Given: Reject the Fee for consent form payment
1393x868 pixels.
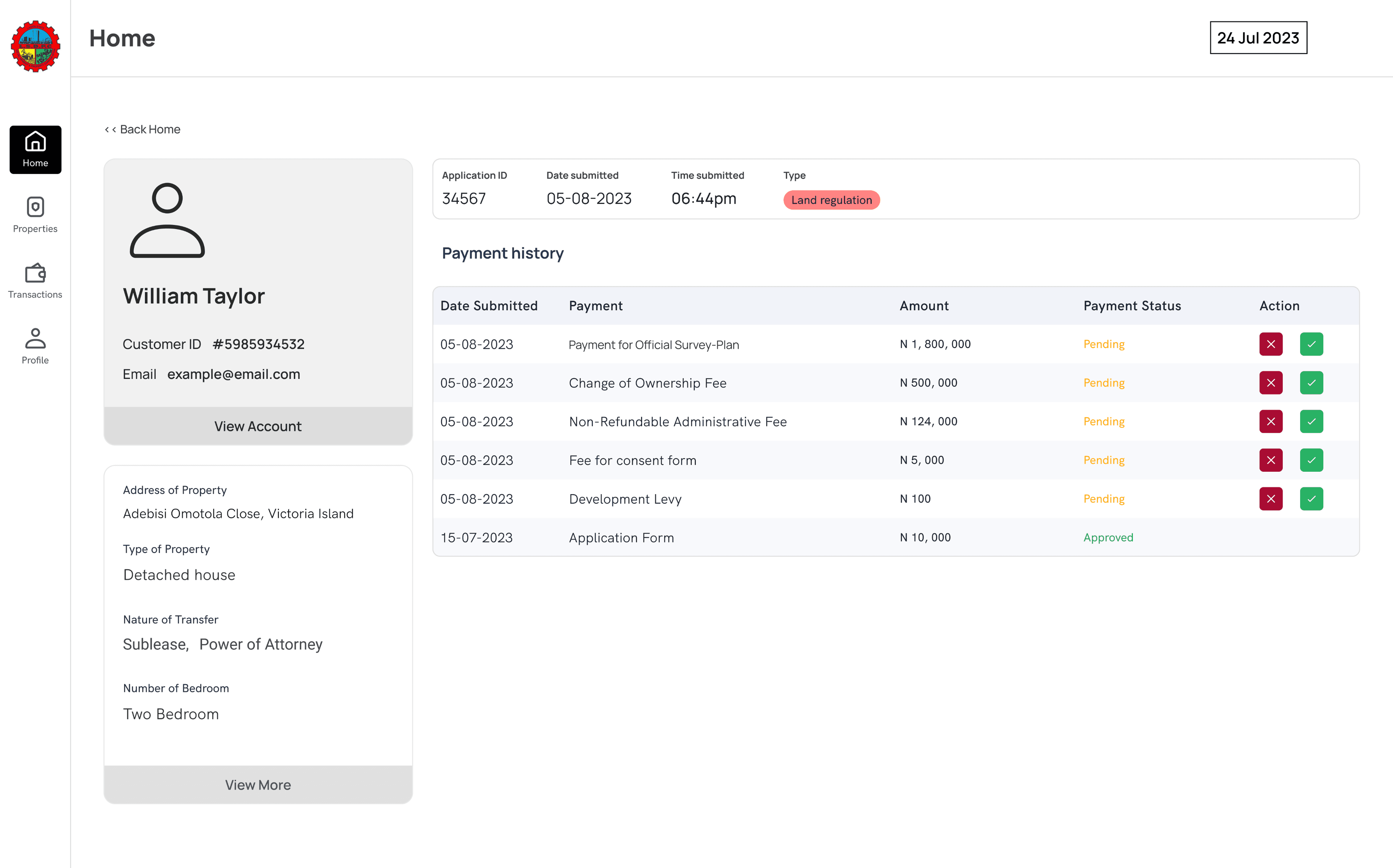Looking at the screenshot, I should [1271, 460].
